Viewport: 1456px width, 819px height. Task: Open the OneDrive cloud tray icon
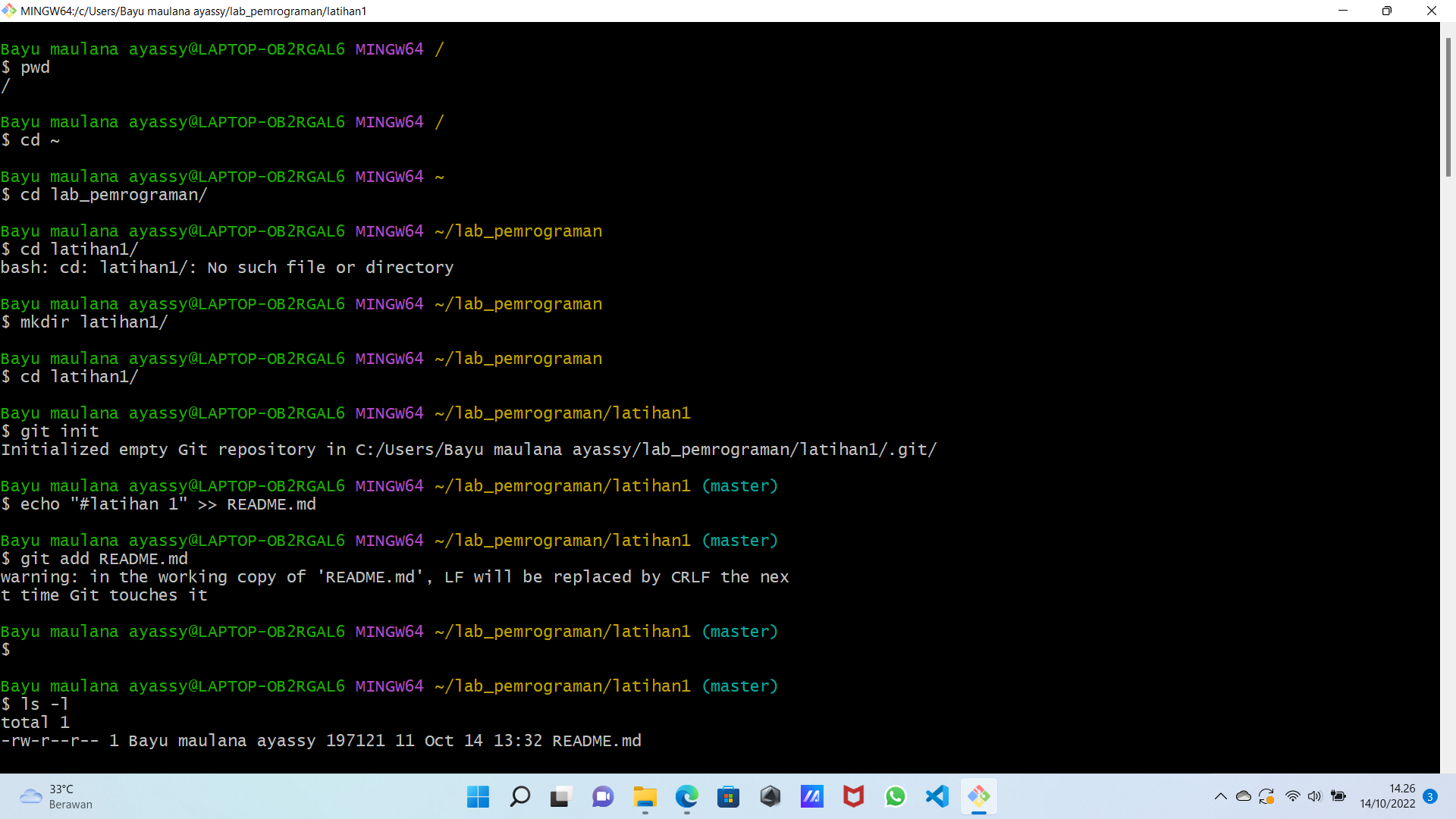pyautogui.click(x=1244, y=796)
